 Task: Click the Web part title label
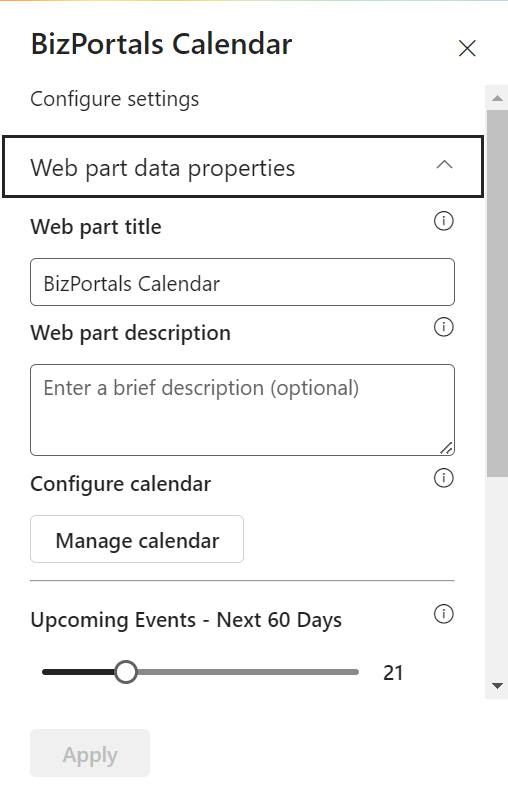tap(96, 227)
